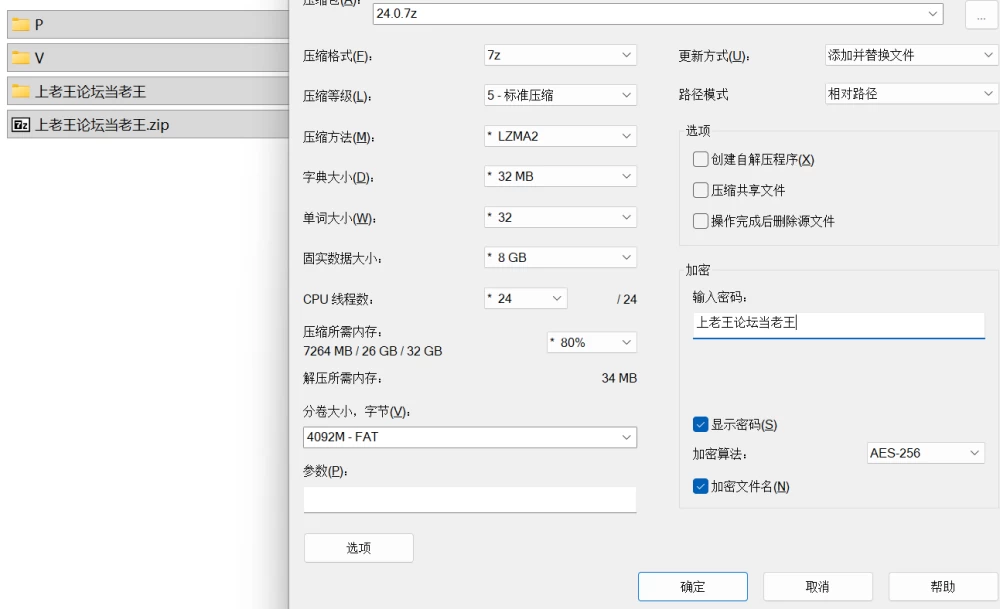Image resolution: width=1000 pixels, height=609 pixels.
Task: Open the 固实数据大小 8 GB dropdown
Action: pos(560,257)
